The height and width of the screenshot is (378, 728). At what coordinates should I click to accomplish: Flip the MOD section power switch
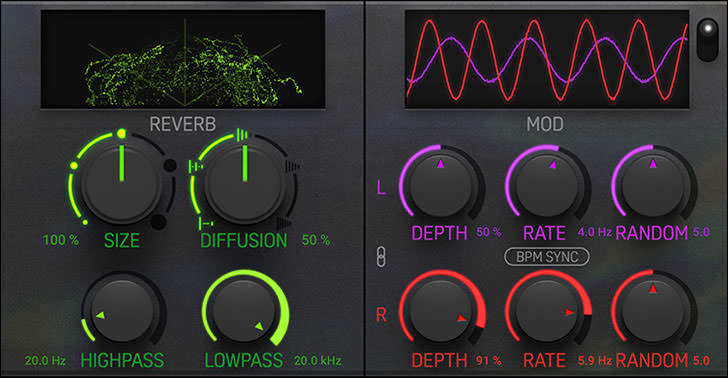point(708,40)
